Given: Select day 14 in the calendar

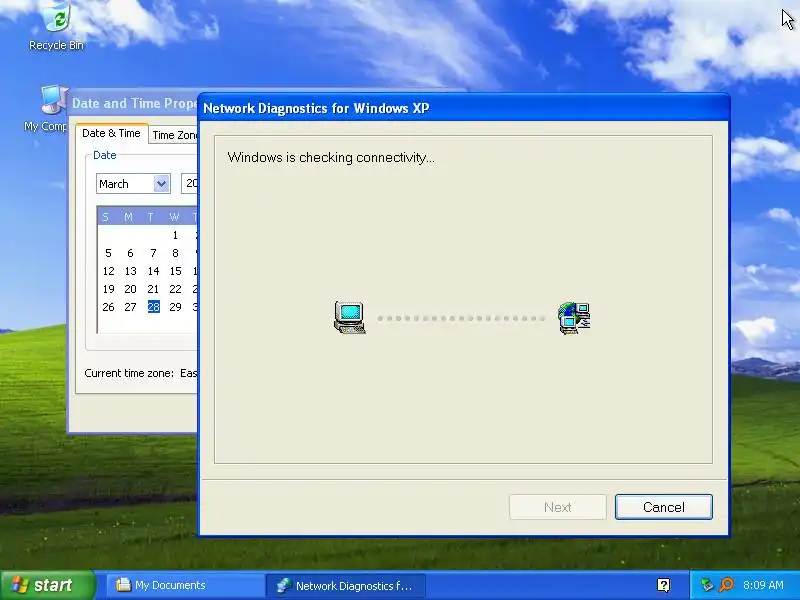Looking at the screenshot, I should tap(153, 271).
